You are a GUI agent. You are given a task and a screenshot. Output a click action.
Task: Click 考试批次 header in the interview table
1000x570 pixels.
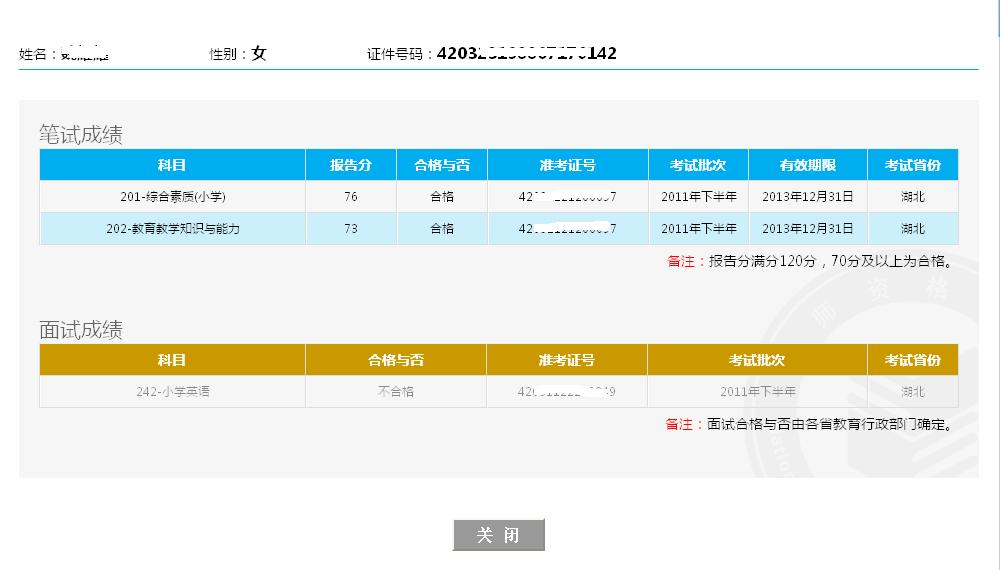[757, 360]
